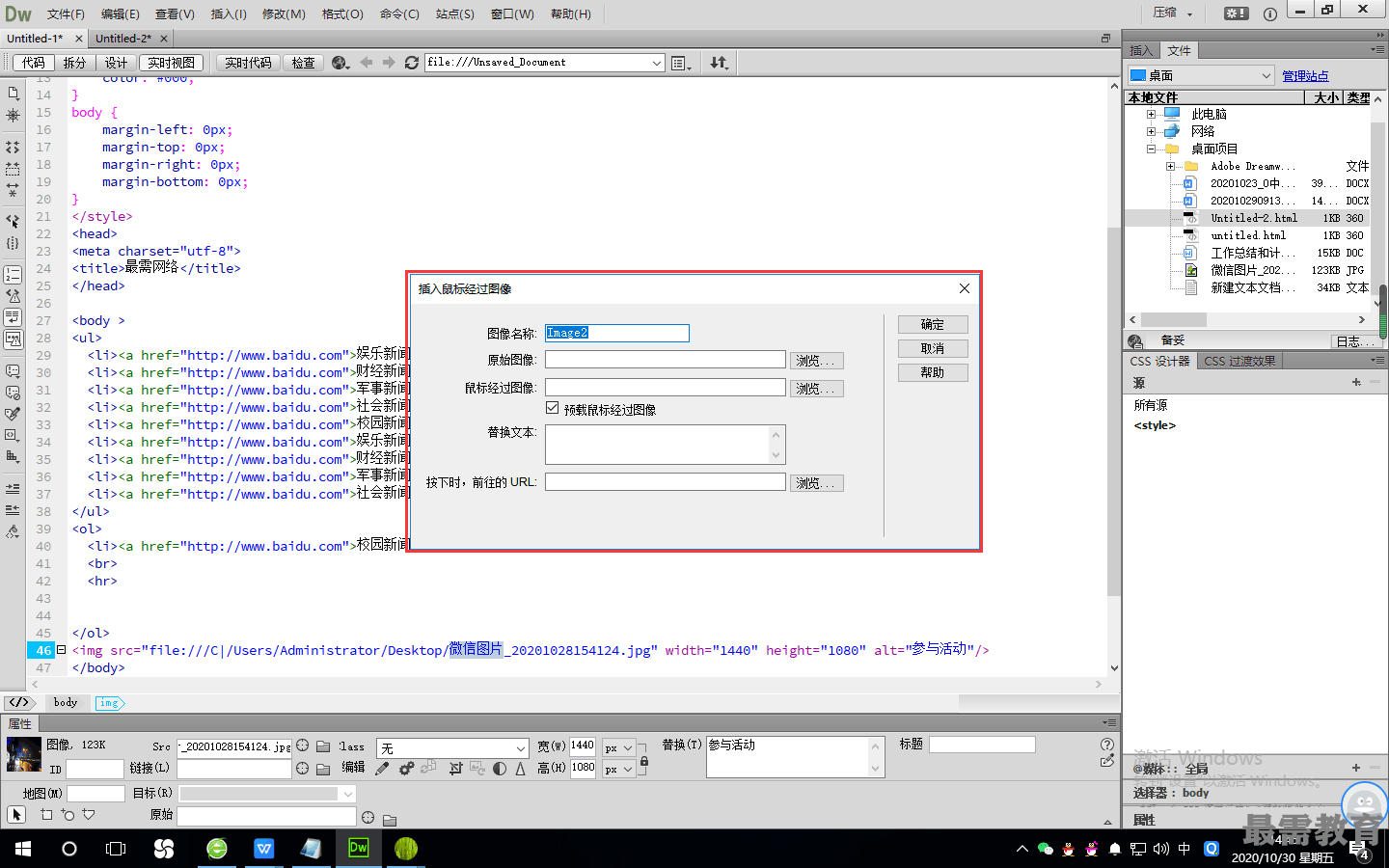Click the image name input field
1389x868 pixels.
[x=617, y=333]
